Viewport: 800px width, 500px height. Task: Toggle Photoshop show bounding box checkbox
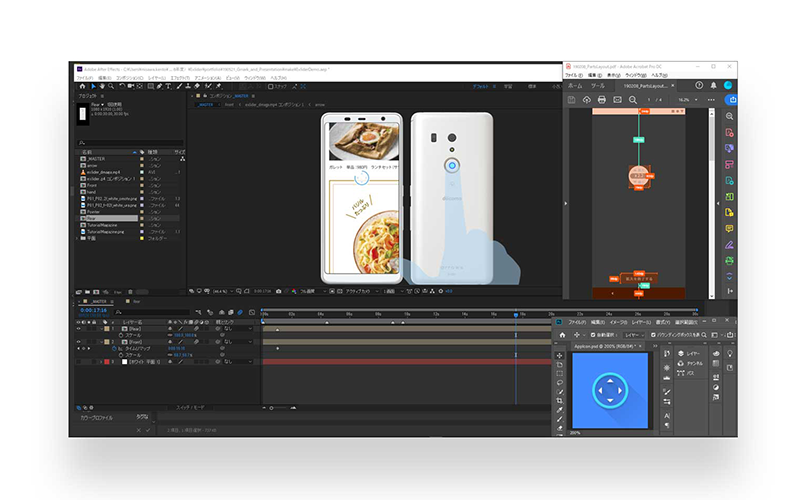pos(653,335)
